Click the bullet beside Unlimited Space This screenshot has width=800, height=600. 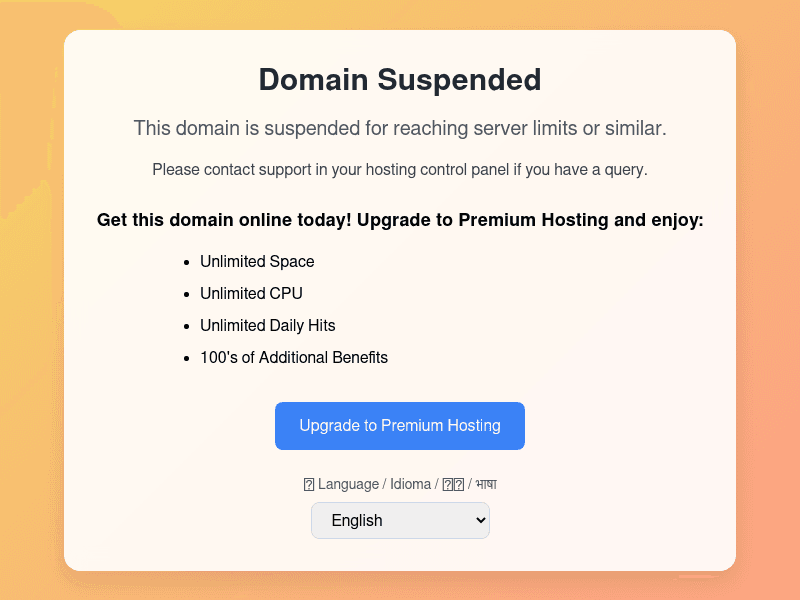click(186, 262)
